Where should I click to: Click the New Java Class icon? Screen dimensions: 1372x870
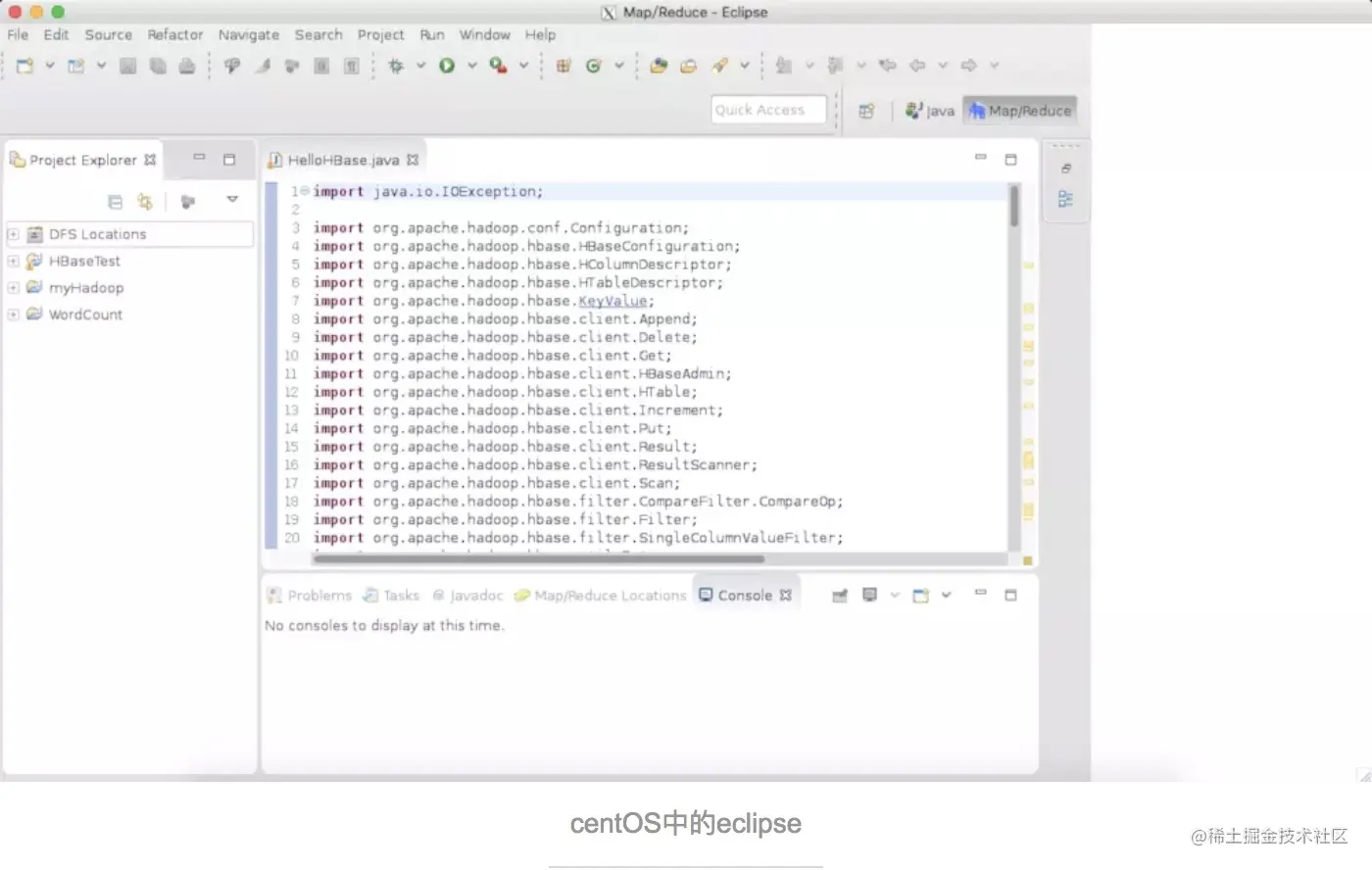(593, 66)
